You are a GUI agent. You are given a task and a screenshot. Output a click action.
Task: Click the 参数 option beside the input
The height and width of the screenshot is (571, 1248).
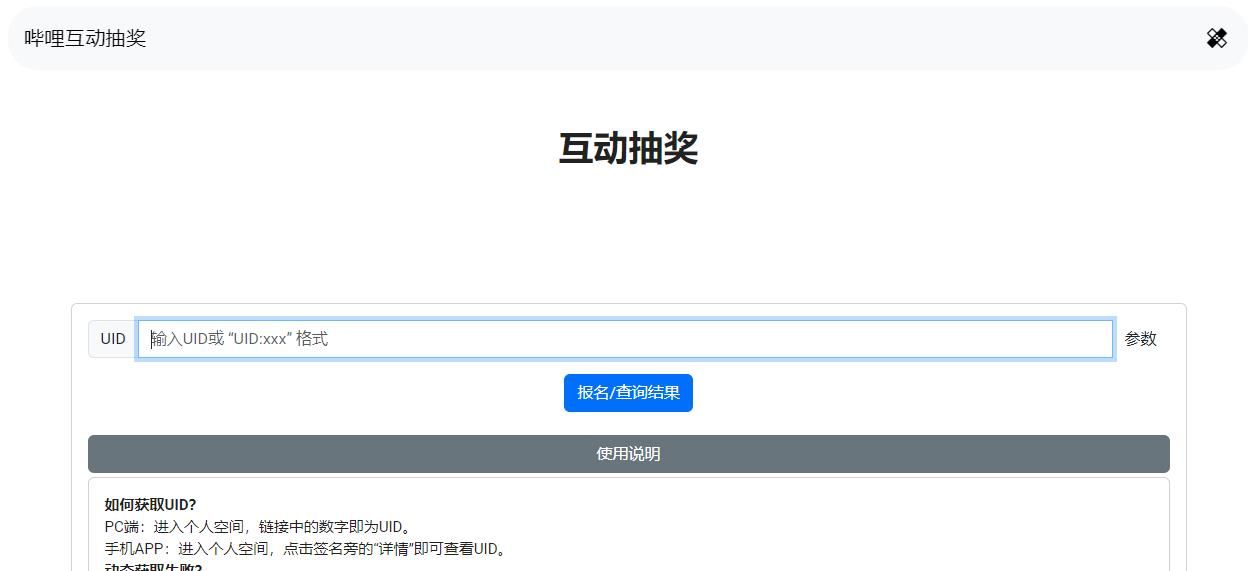tap(1141, 339)
